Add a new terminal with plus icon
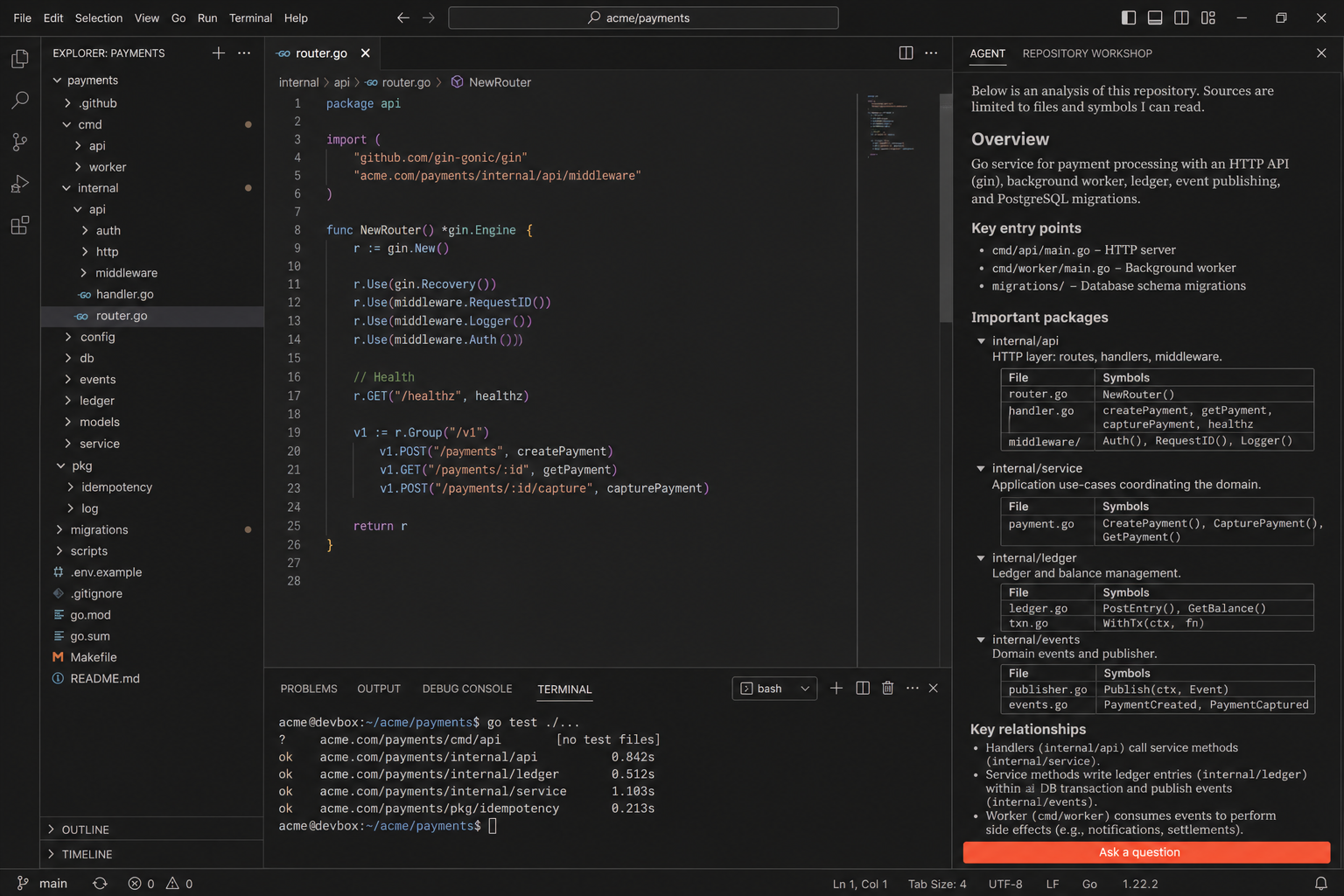Viewport: 1344px width, 896px height. pos(836,689)
